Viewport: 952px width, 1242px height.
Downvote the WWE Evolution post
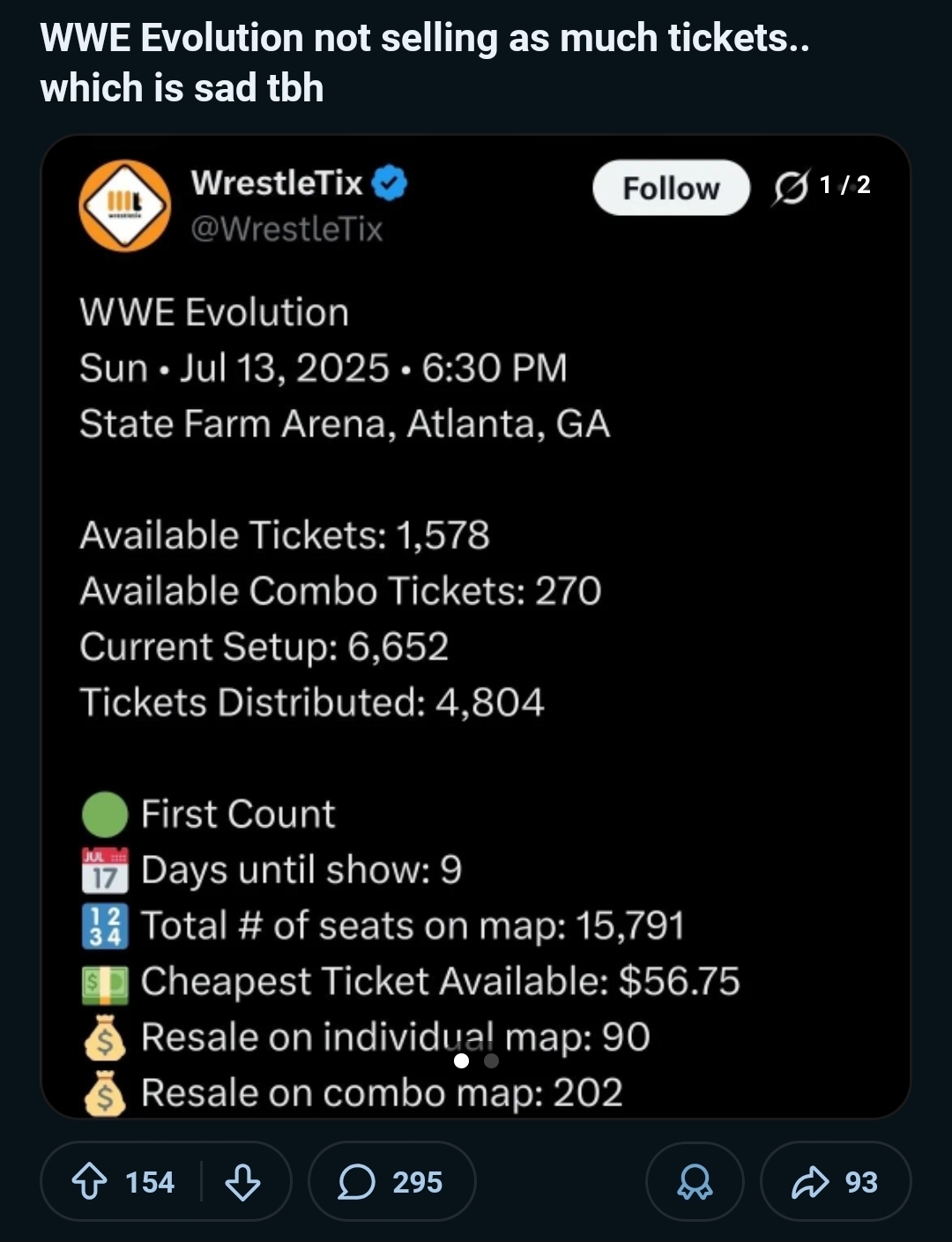click(x=242, y=1181)
